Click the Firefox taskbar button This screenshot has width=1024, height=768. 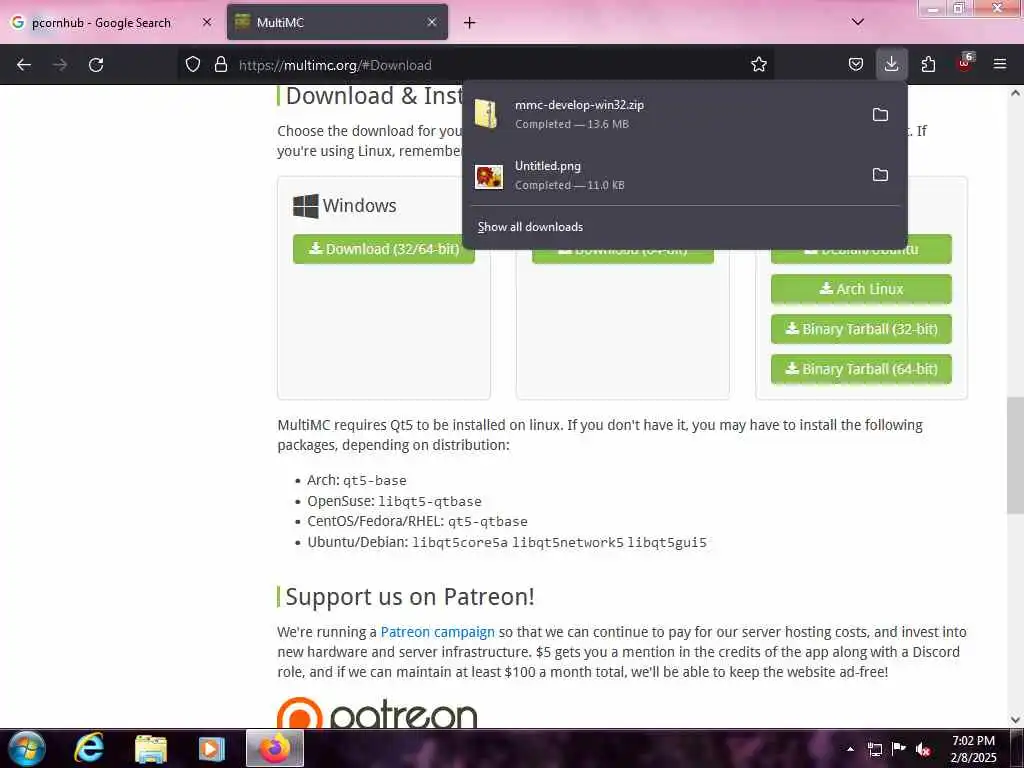click(x=274, y=748)
